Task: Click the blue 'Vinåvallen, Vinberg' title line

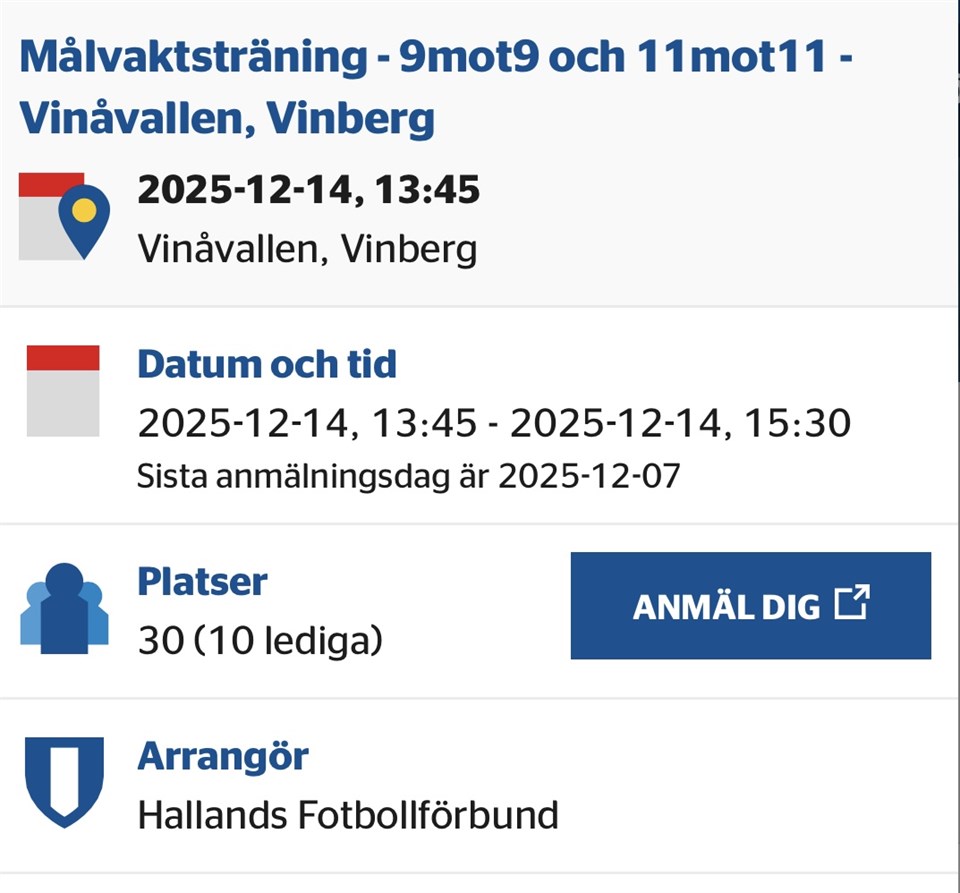Action: (x=227, y=120)
